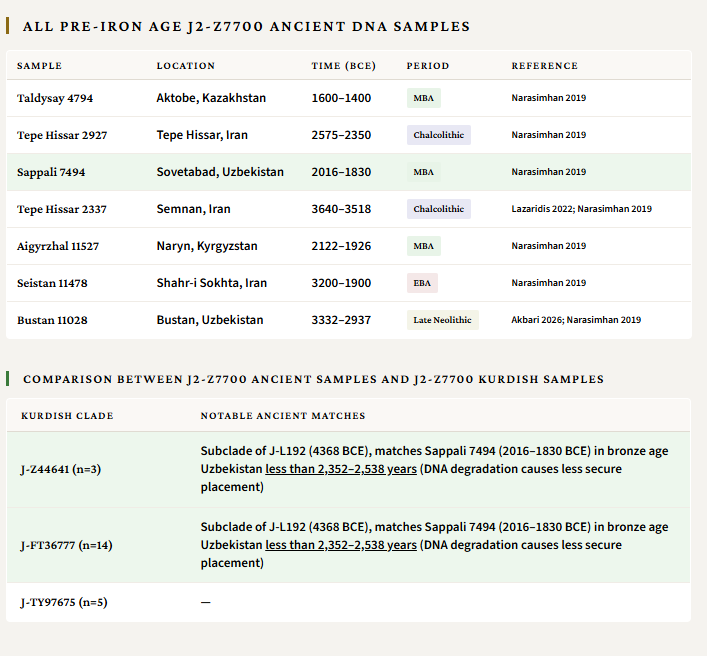This screenshot has width=707, height=656.
Task: Click the Naryn, Kyrgyzstan location cell
Action: [207, 246]
